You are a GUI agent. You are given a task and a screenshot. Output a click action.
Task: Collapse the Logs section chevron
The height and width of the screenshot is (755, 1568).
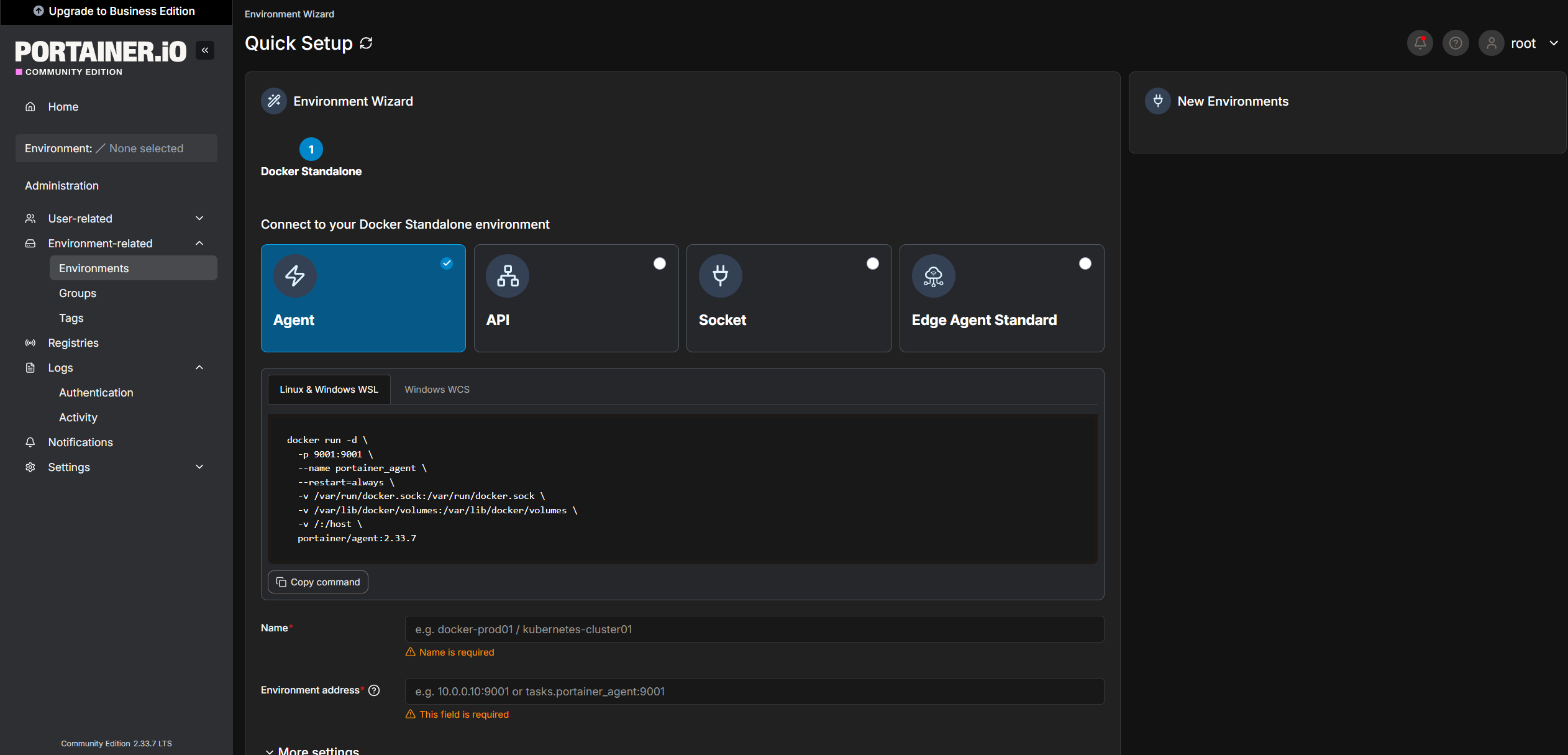[x=199, y=367]
